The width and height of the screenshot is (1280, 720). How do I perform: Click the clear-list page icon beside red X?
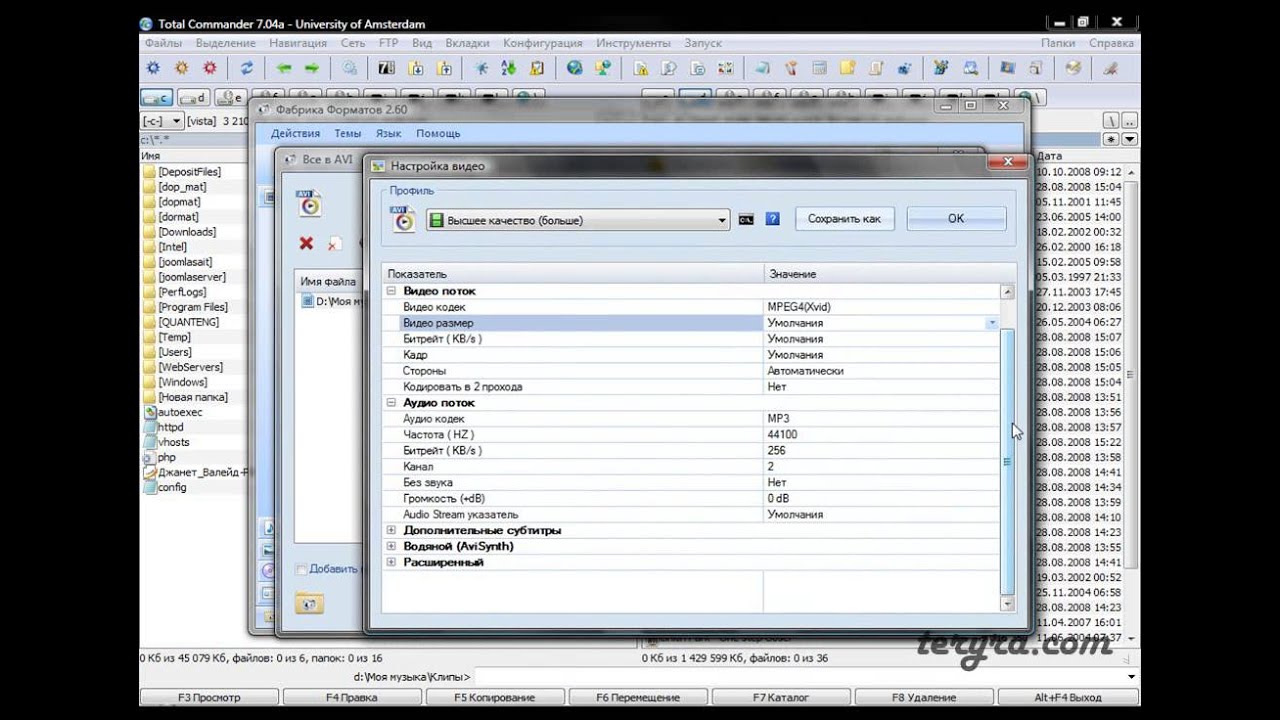point(335,243)
